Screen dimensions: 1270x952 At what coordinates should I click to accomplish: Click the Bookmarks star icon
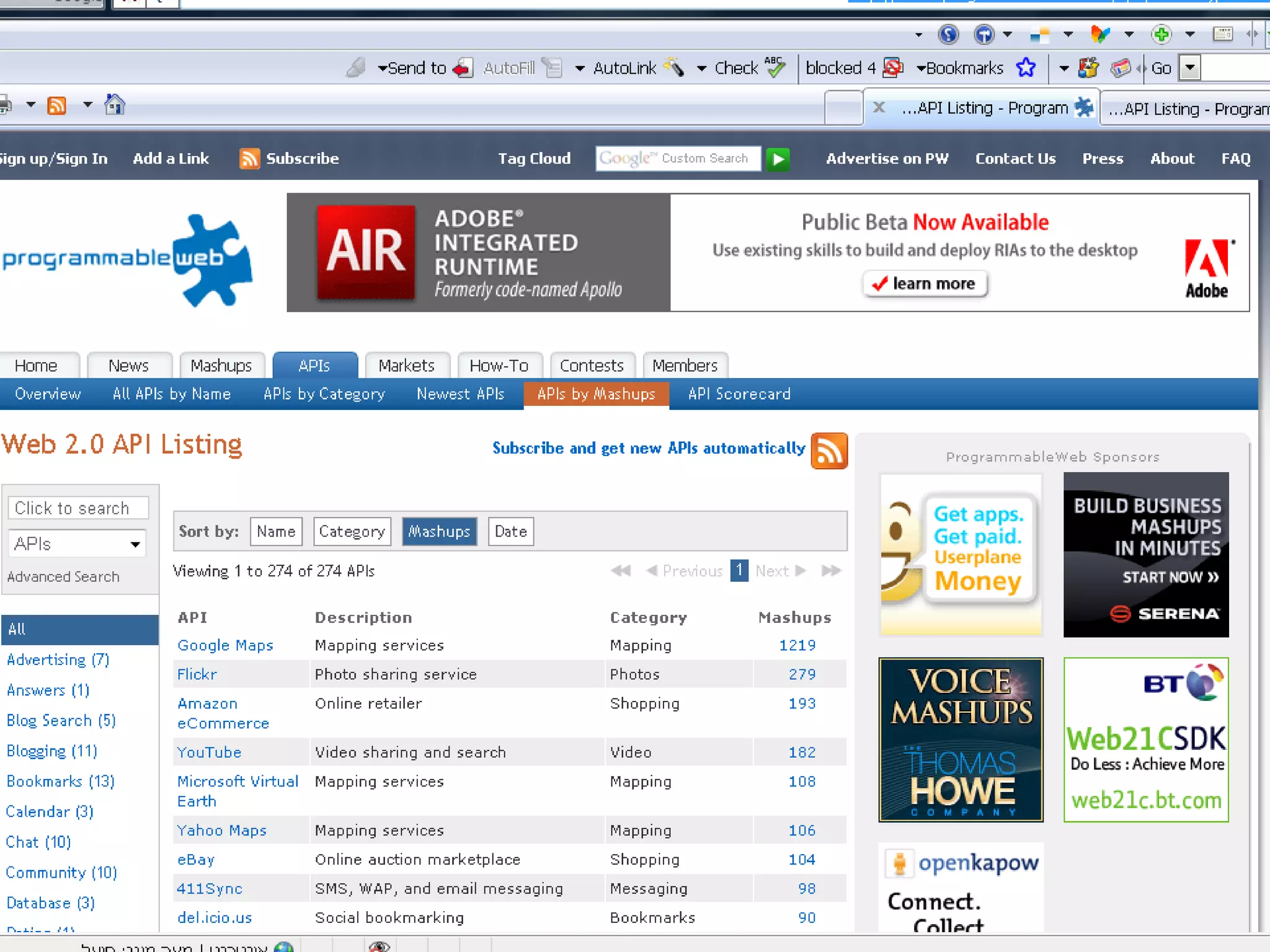1026,68
